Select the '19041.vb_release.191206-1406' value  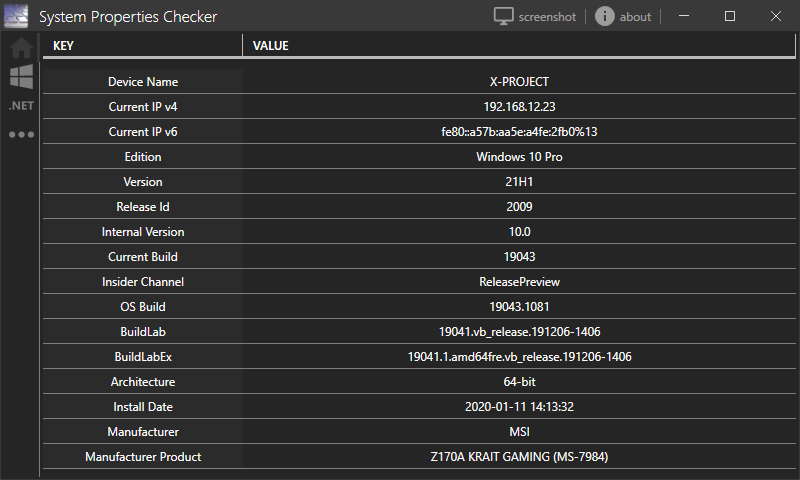(519, 332)
